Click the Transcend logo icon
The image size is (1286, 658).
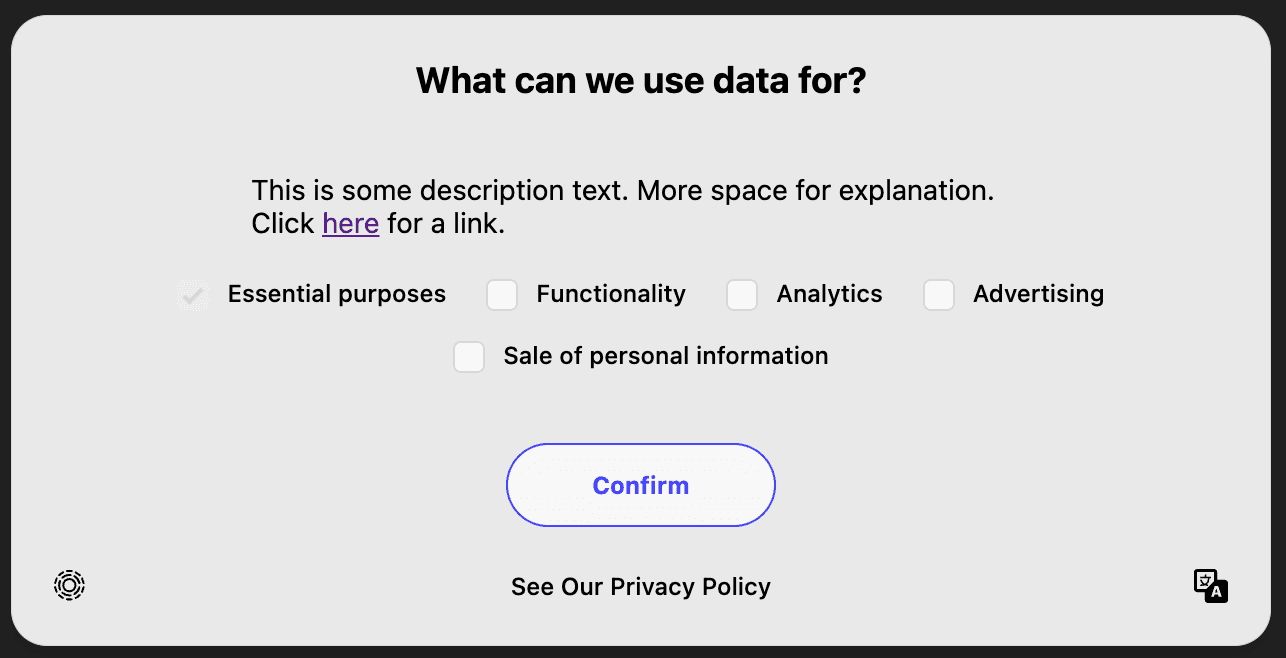click(x=69, y=585)
